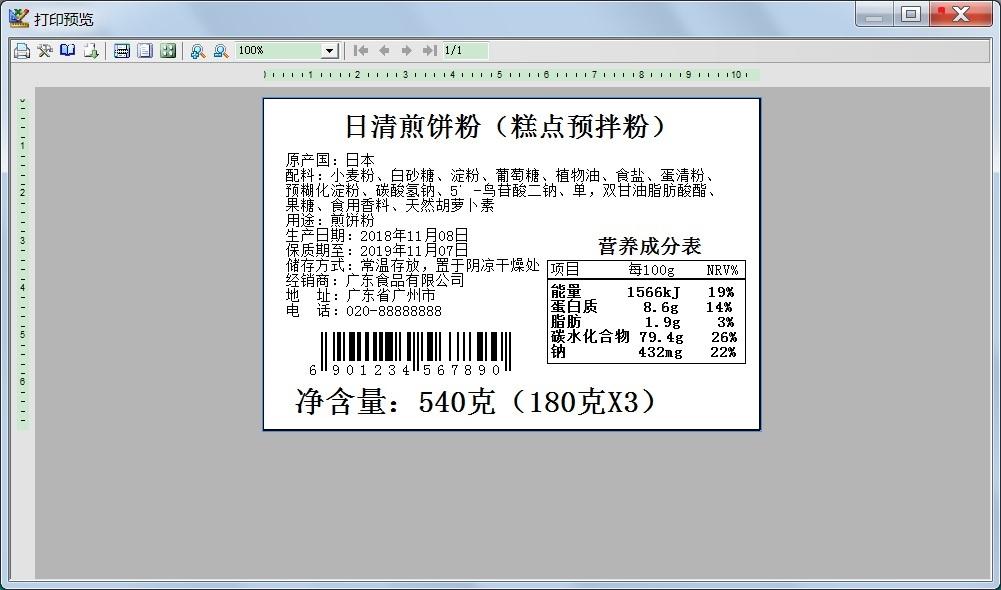Click the 1/1 page number field
The image size is (1001, 590).
click(x=465, y=50)
